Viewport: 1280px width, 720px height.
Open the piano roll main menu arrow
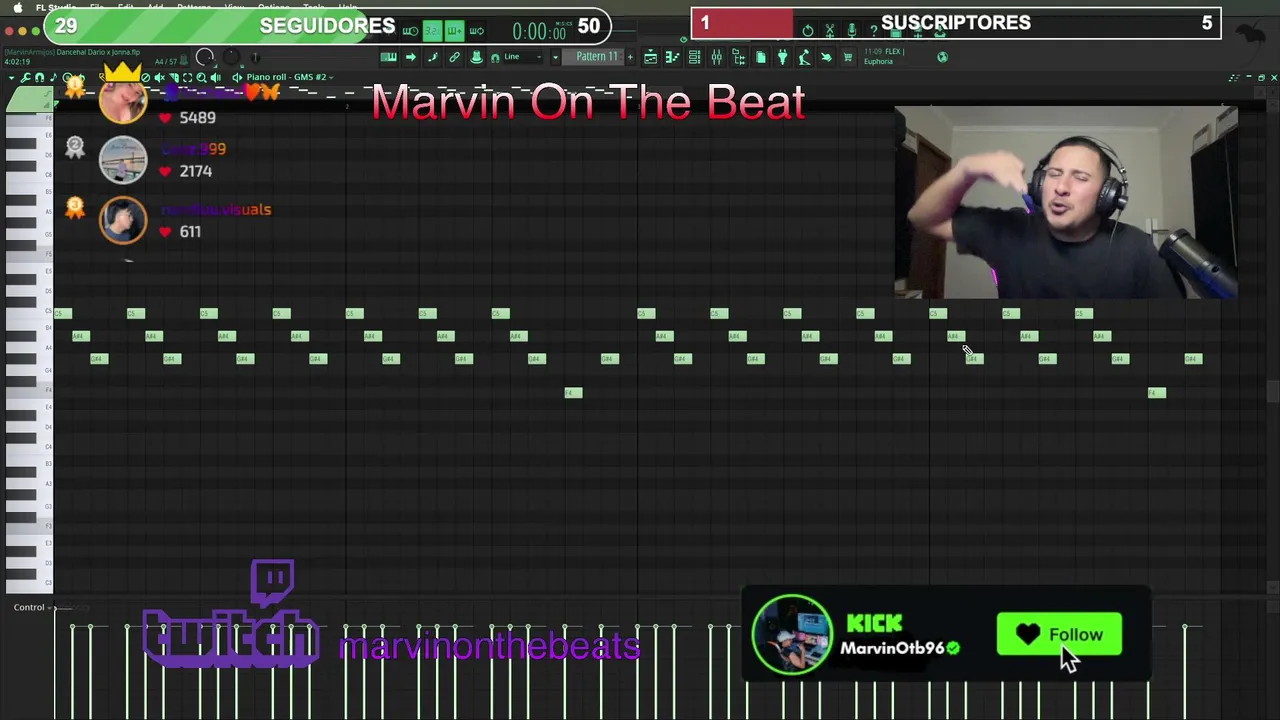(11, 77)
